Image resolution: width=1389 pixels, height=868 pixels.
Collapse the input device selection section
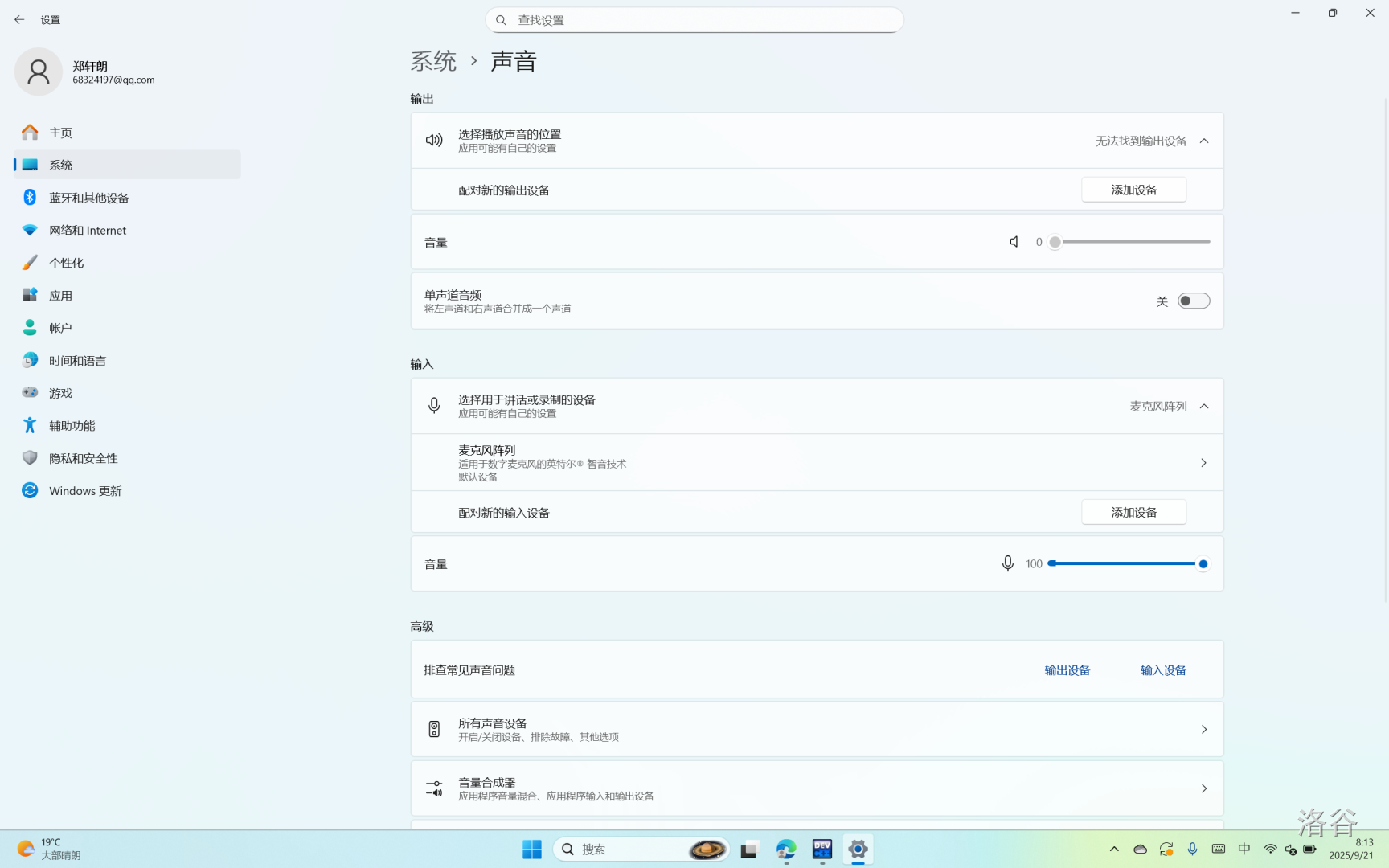1203,407
